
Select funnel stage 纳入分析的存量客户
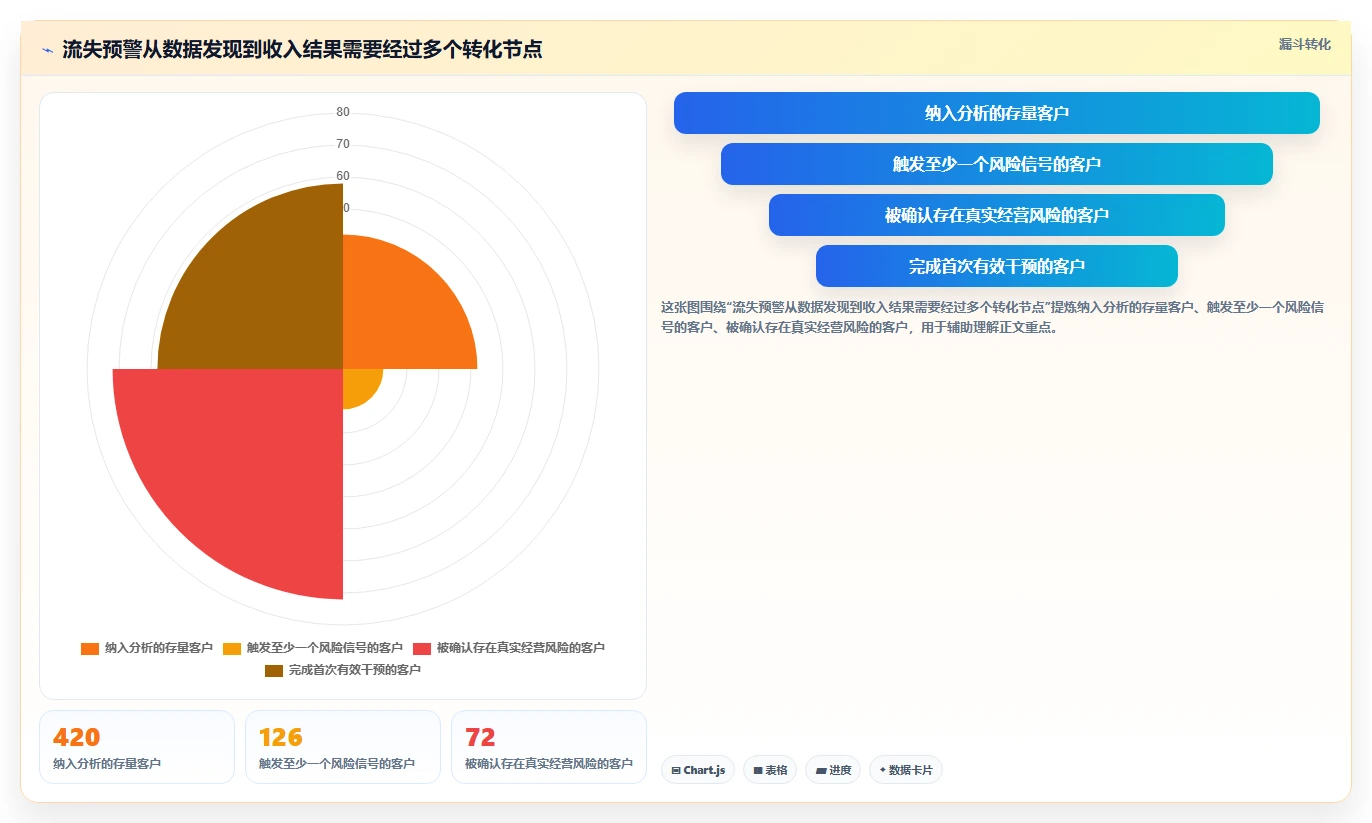pyautogui.click(x=996, y=113)
